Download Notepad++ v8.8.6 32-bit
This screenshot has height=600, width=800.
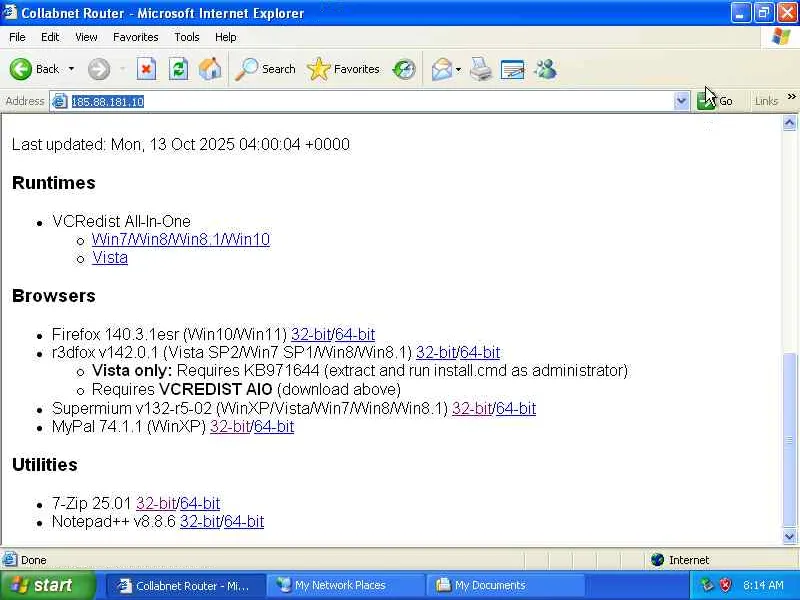pos(200,521)
